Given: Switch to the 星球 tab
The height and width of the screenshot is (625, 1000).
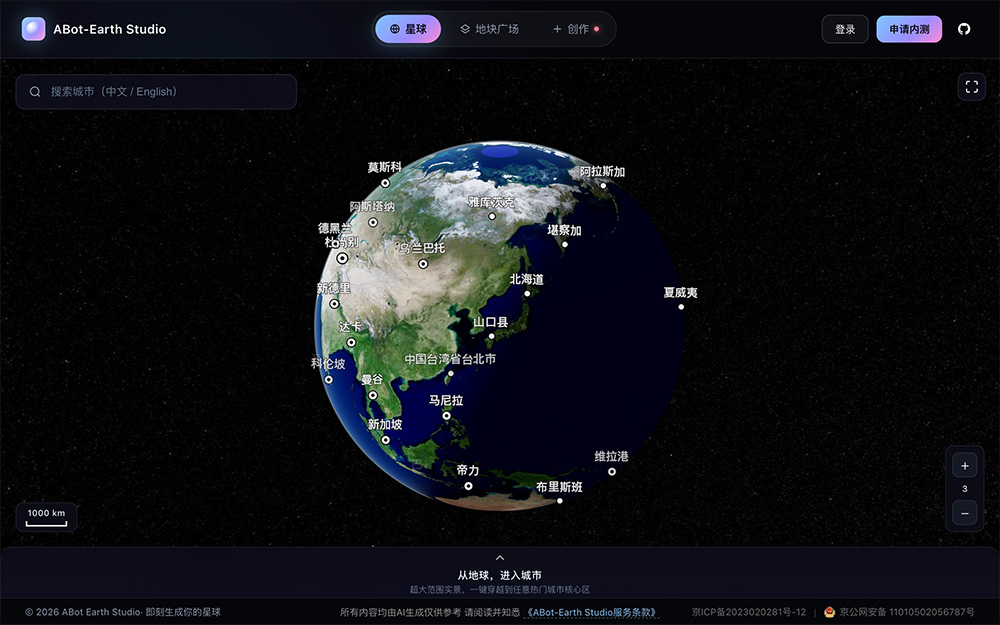Looking at the screenshot, I should pyautogui.click(x=408, y=29).
